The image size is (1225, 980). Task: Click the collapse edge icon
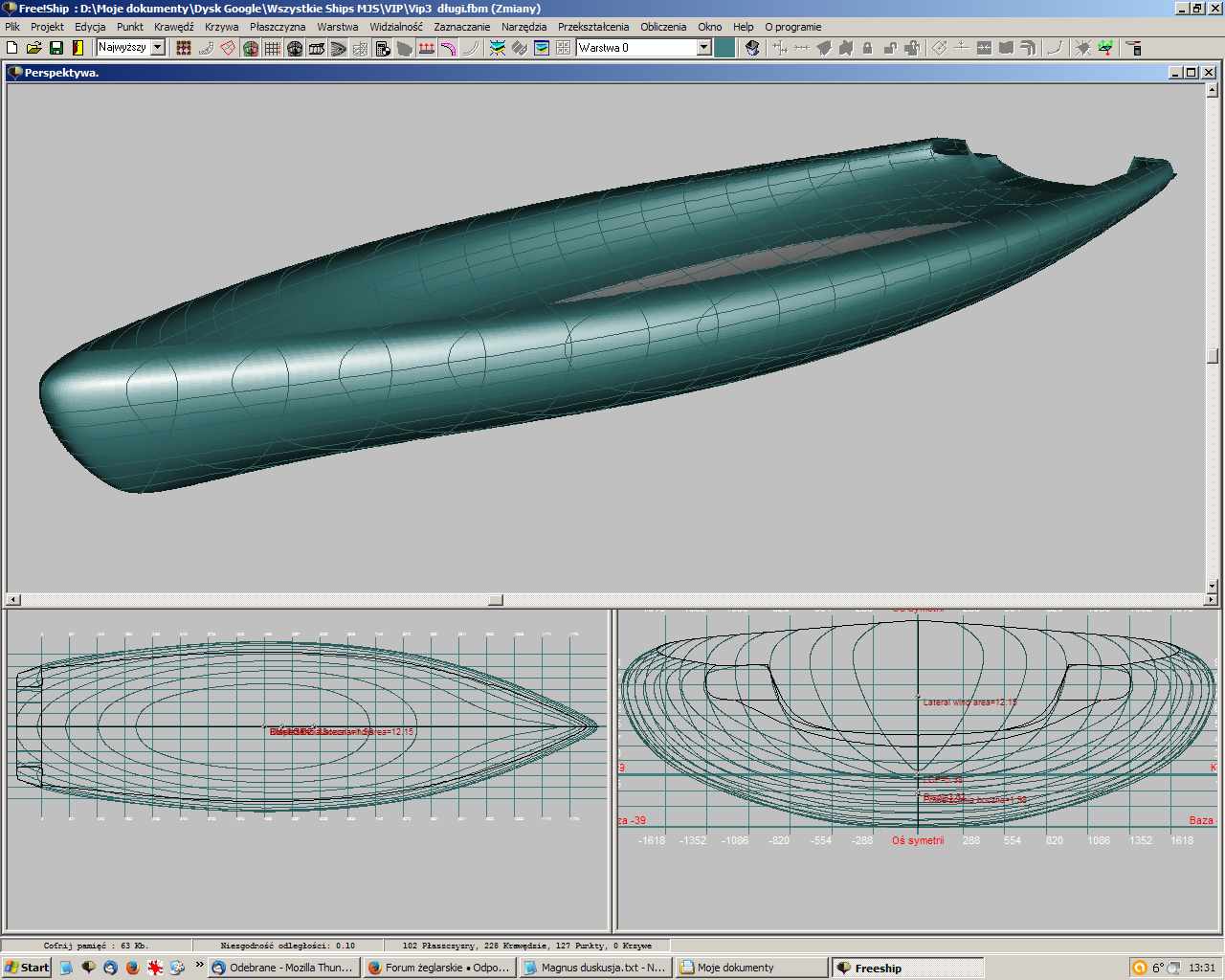[984, 48]
